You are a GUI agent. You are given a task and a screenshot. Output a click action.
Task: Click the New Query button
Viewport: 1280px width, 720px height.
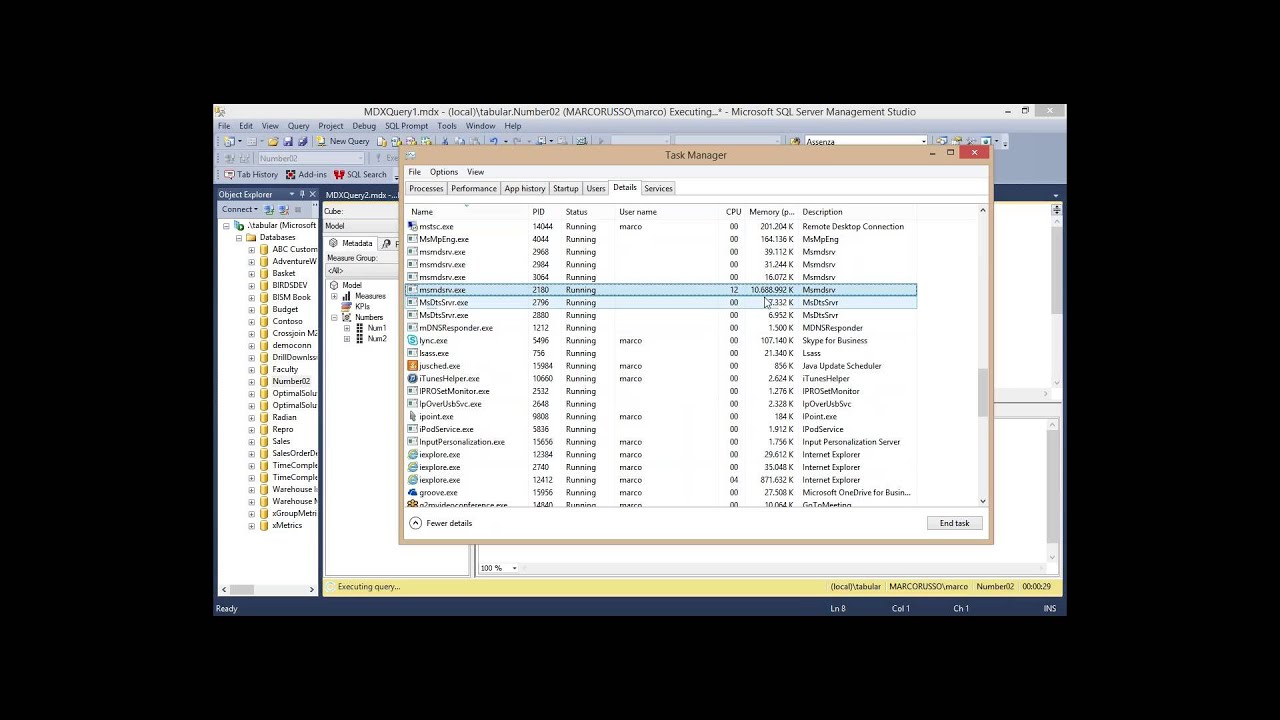coord(343,141)
